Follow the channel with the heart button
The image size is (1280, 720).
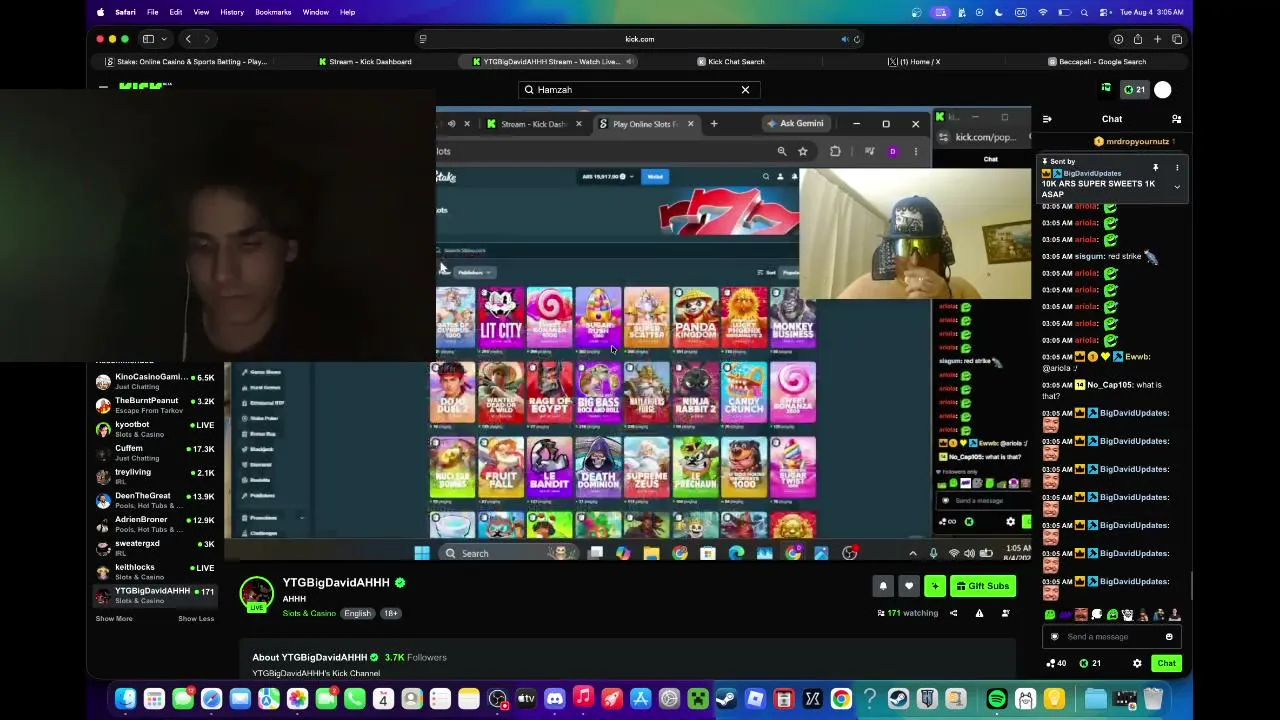coord(909,586)
